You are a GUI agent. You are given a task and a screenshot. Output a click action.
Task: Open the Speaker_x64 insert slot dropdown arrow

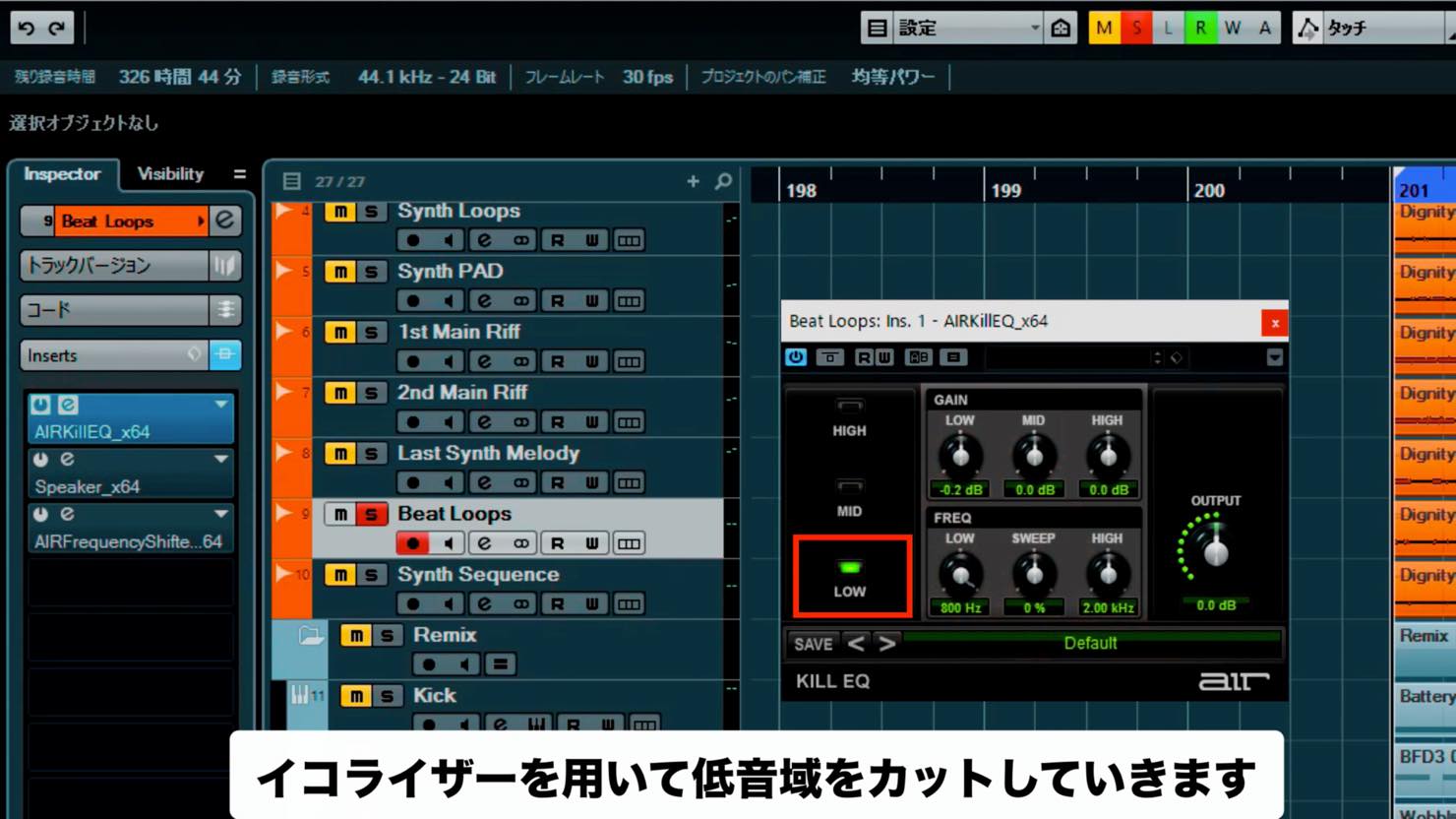tap(221, 460)
